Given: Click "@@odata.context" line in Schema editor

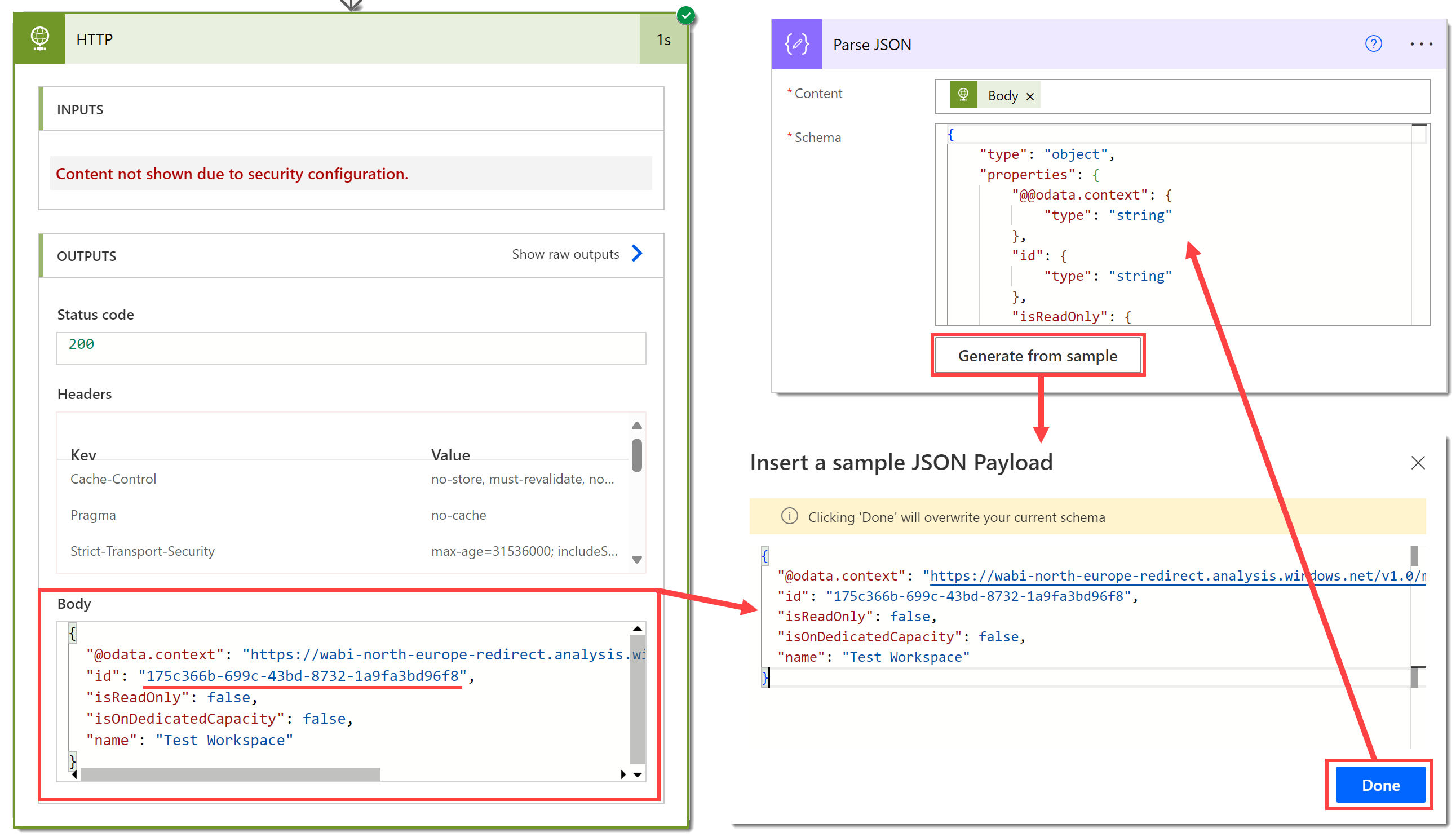Looking at the screenshot, I should 1091,195.
